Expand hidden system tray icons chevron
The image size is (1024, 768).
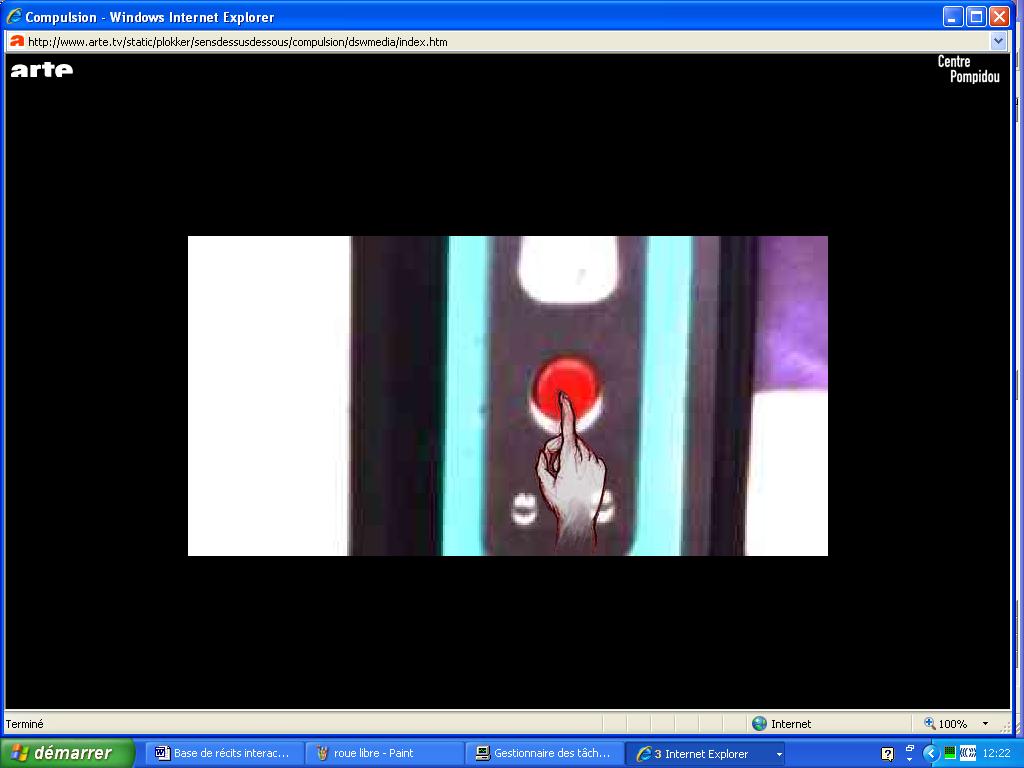[931, 754]
